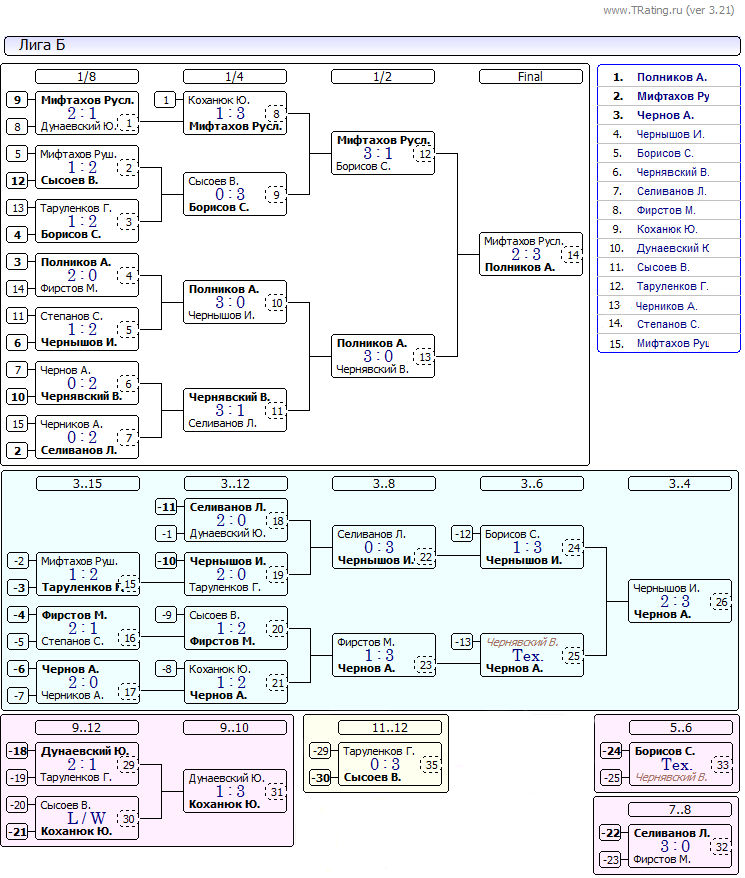Open match 20 Сысоев В. vs Фирстов М.

point(236,628)
